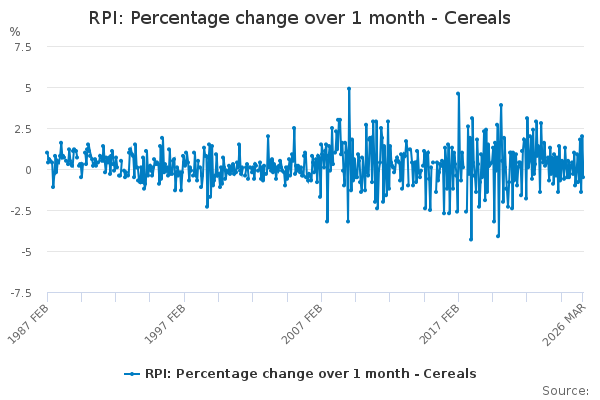The image size is (600, 400).
Task: Click the Source label at bottom right
Action: click(x=566, y=390)
